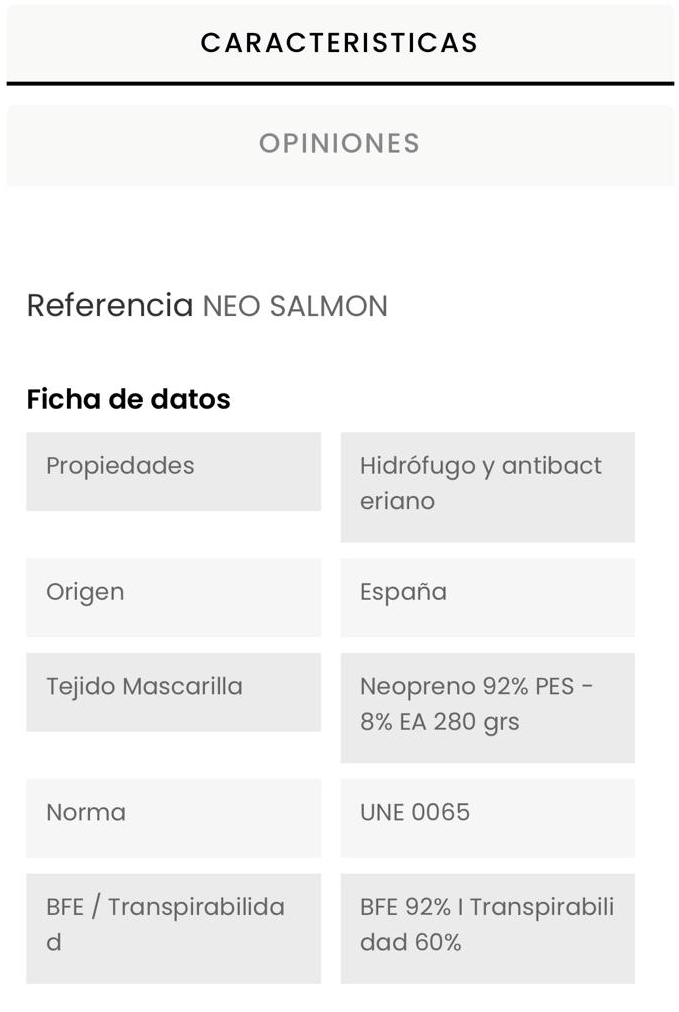Click the dad 60% text line
This screenshot has height=1012, width=679.
click(410, 942)
